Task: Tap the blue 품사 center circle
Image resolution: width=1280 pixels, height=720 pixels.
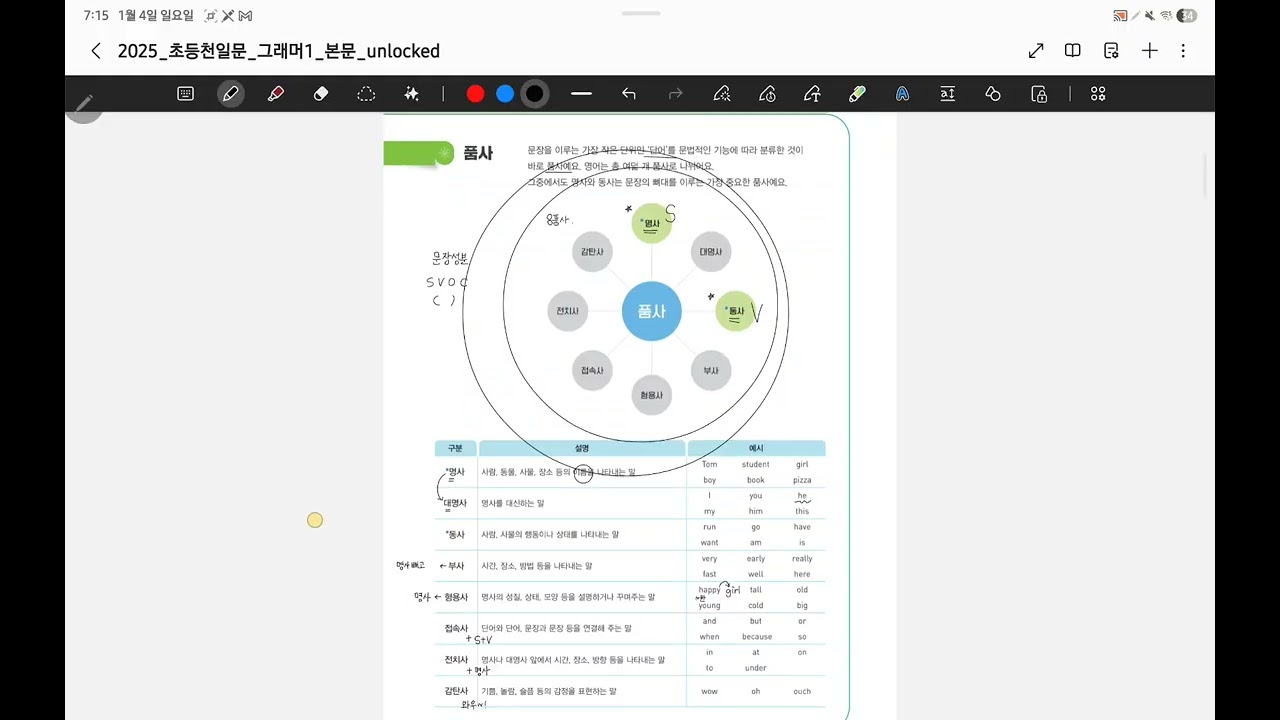Action: [x=651, y=311]
